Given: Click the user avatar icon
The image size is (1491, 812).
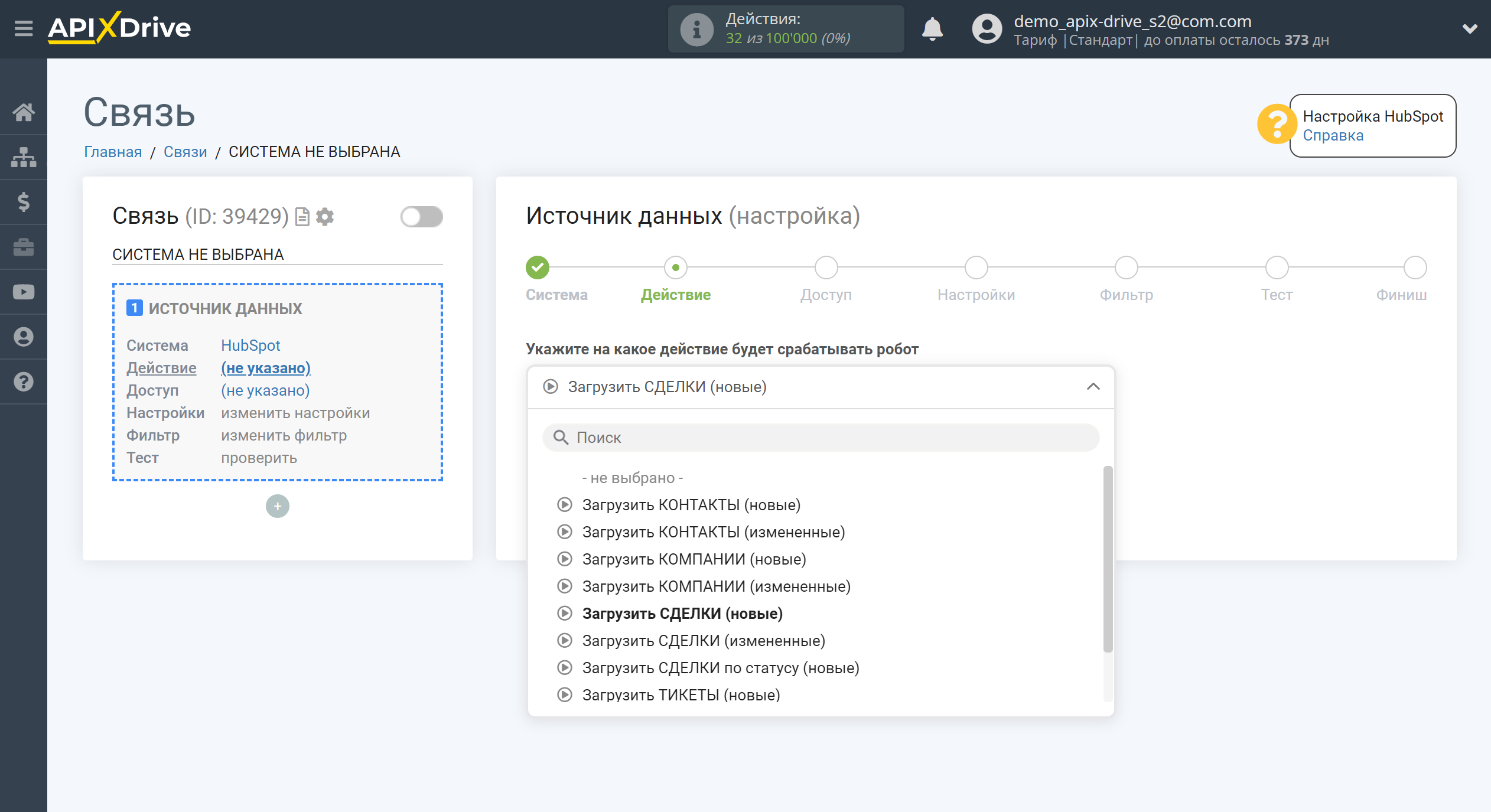Looking at the screenshot, I should [x=987, y=29].
